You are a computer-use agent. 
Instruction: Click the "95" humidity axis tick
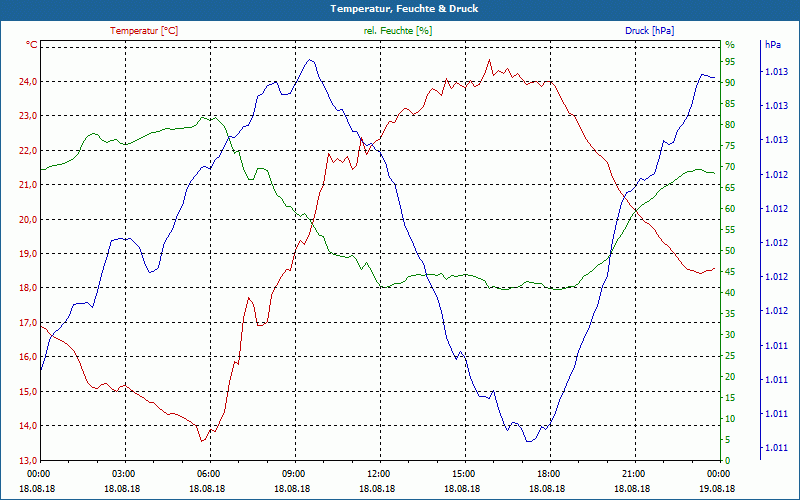730,62
